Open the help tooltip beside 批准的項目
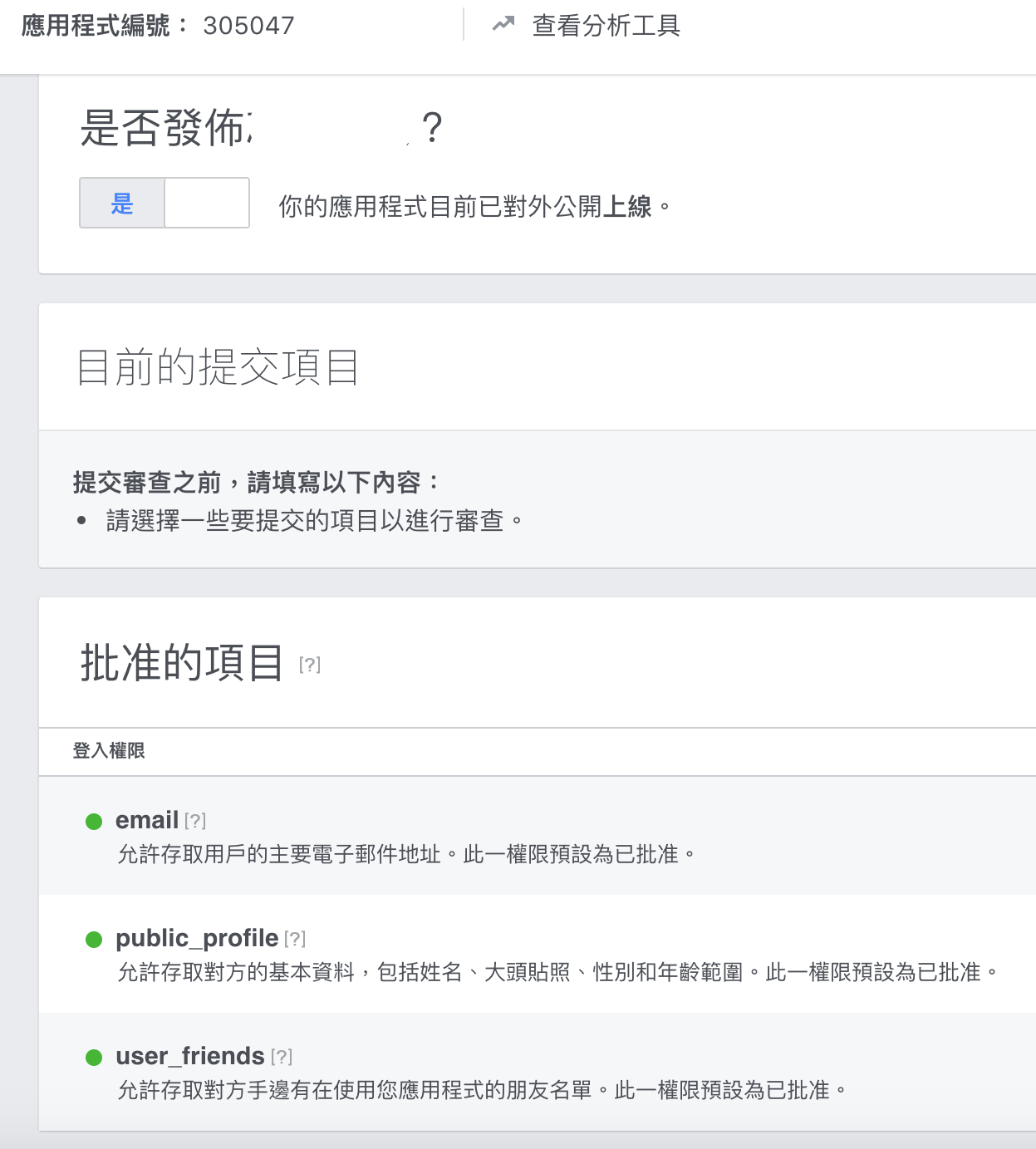 [x=310, y=665]
